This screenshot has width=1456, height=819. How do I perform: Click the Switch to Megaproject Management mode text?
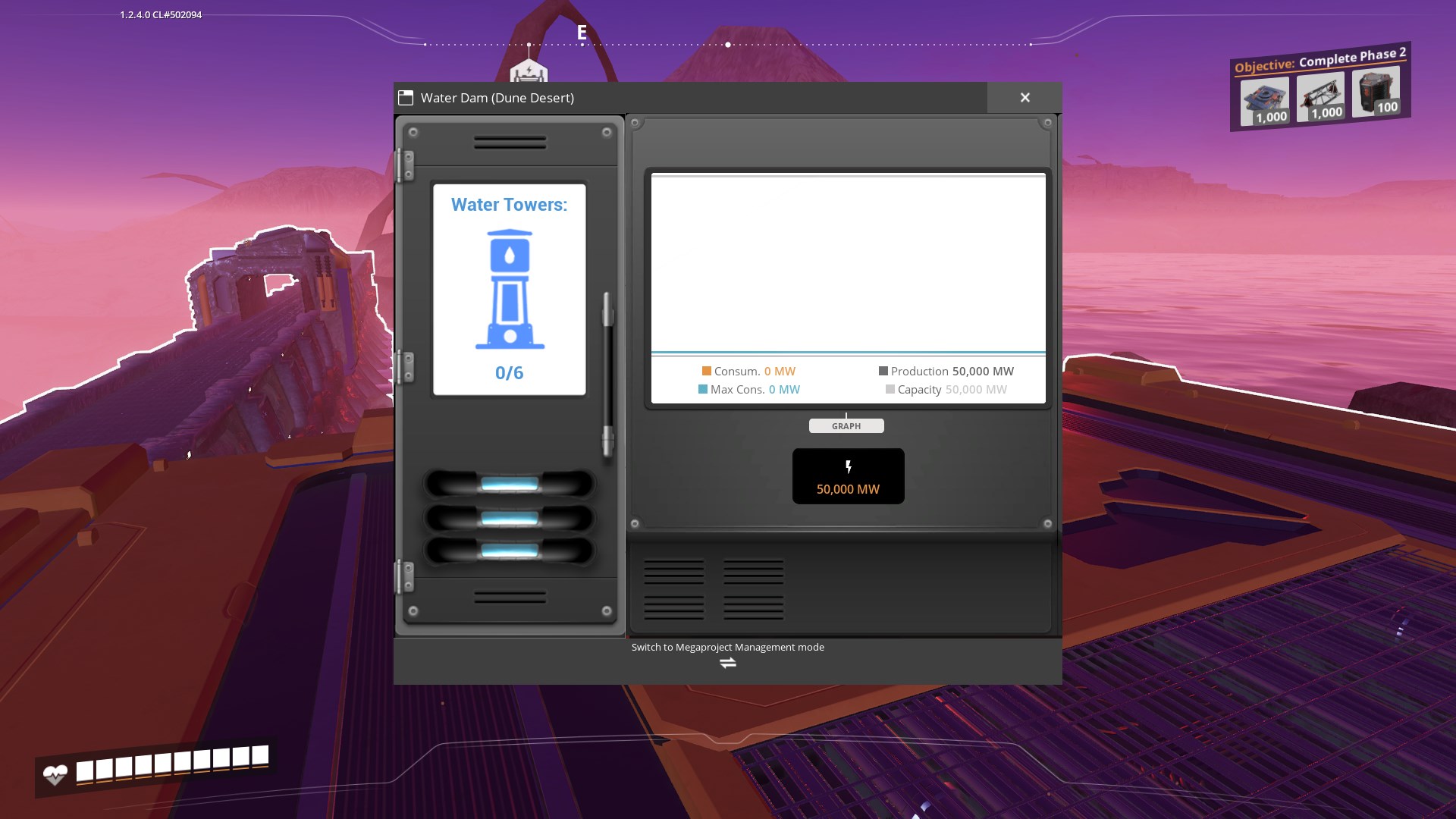(728, 647)
